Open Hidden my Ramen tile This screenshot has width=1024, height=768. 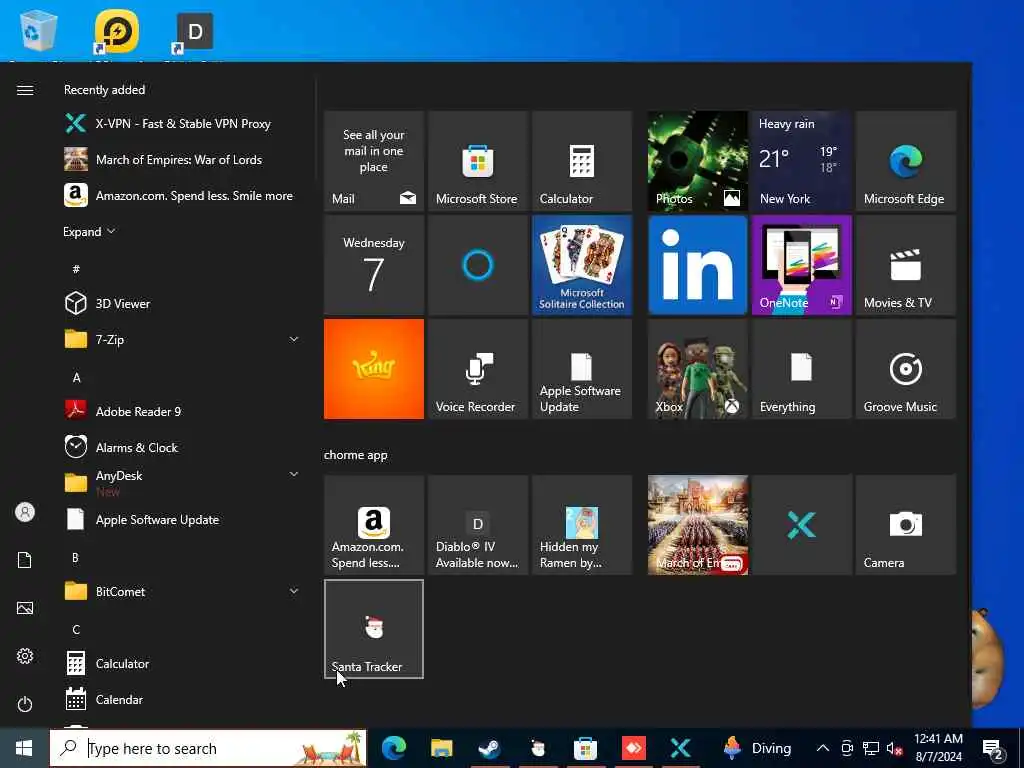tap(581, 525)
